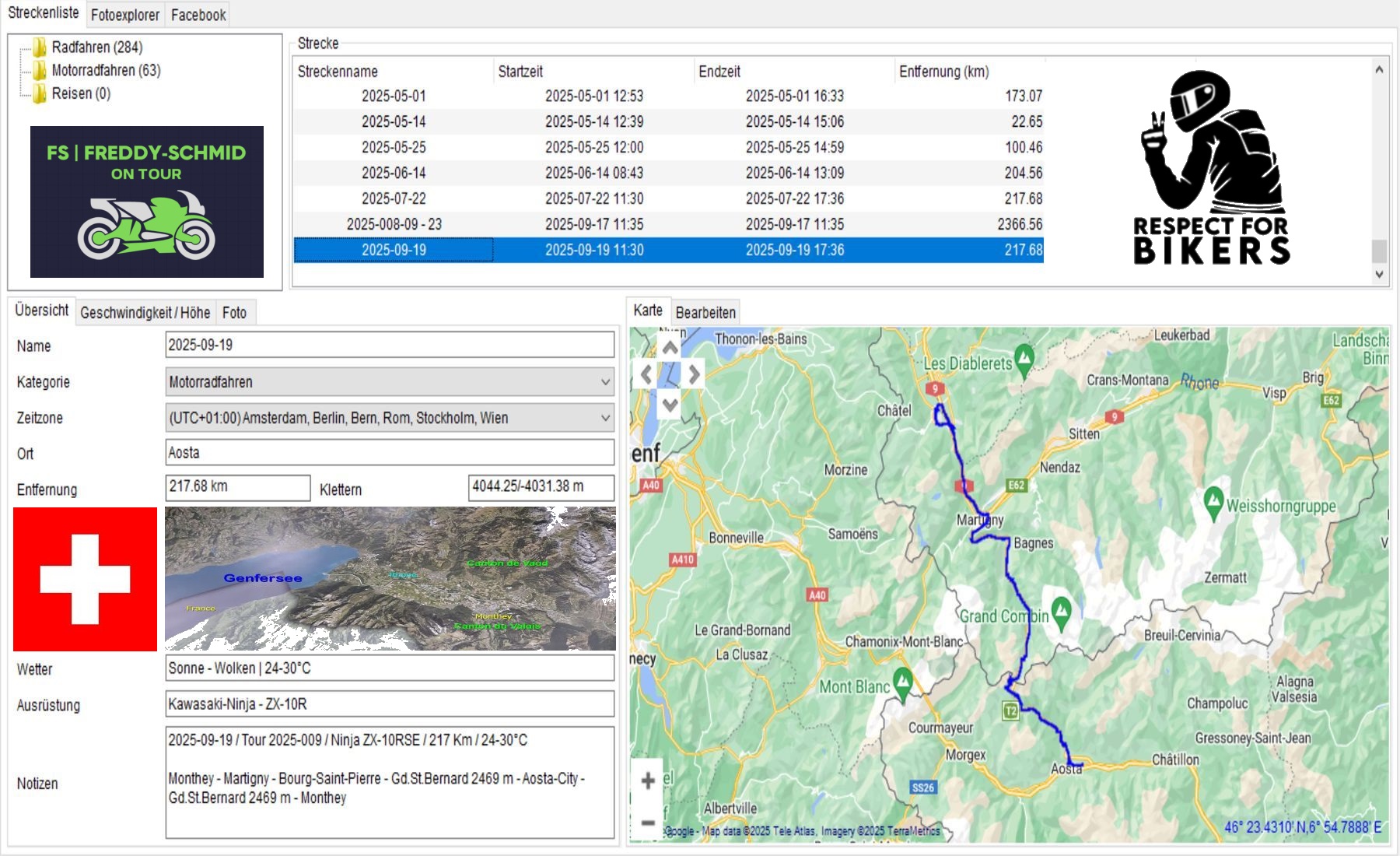Switch to the Fotoexplorer tab
Image resolution: width=1400 pixels, height=856 pixels.
pyautogui.click(x=124, y=15)
